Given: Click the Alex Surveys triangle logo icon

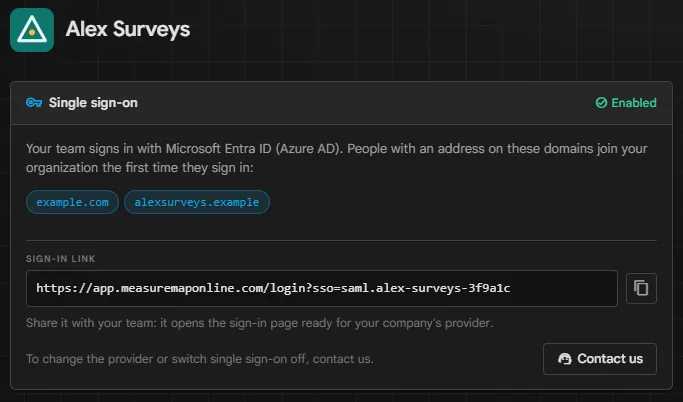Looking at the screenshot, I should (32, 30).
